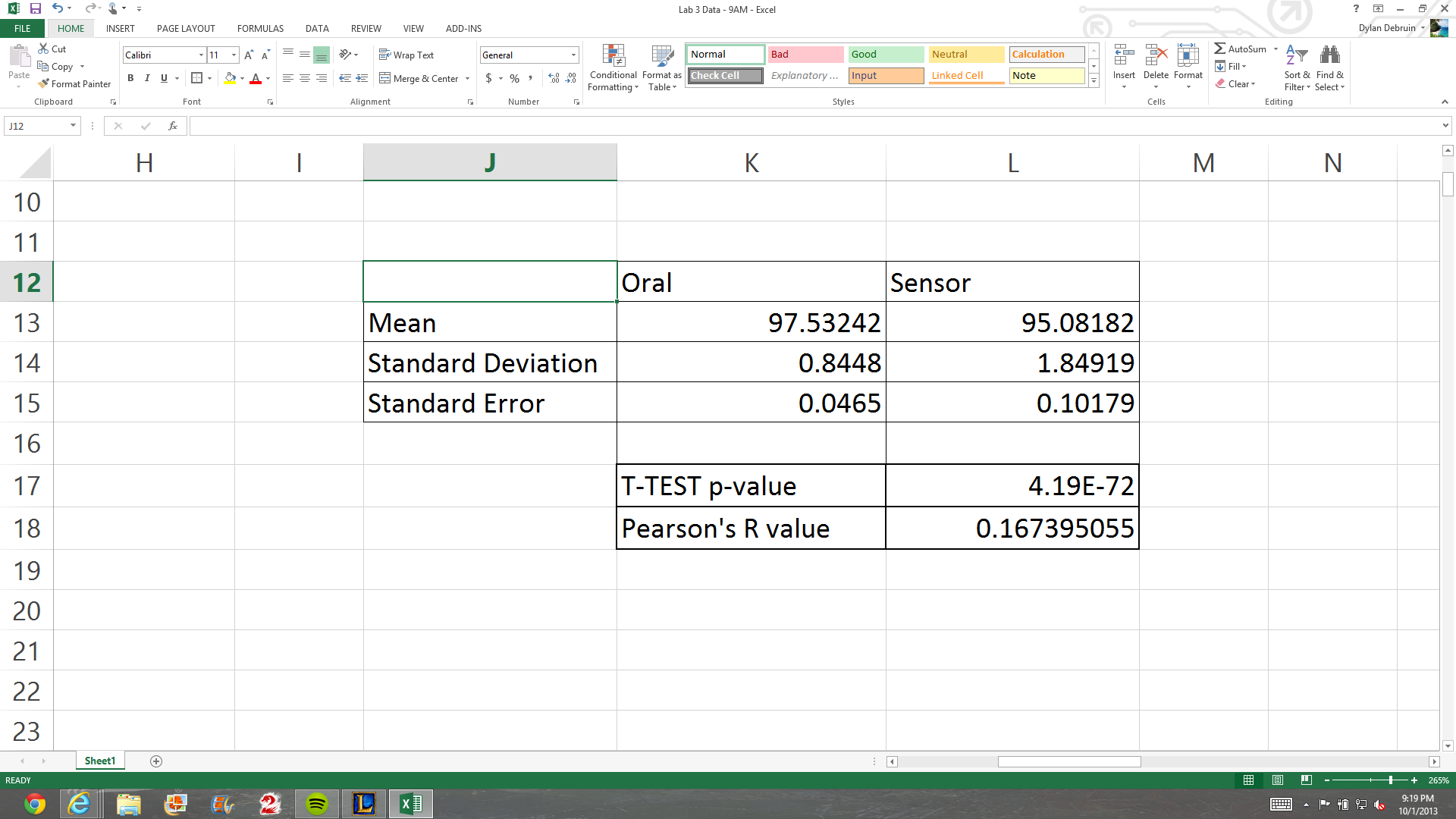Click the Format as Table icon
Viewport: 1456px width, 819px height.
pos(662,57)
